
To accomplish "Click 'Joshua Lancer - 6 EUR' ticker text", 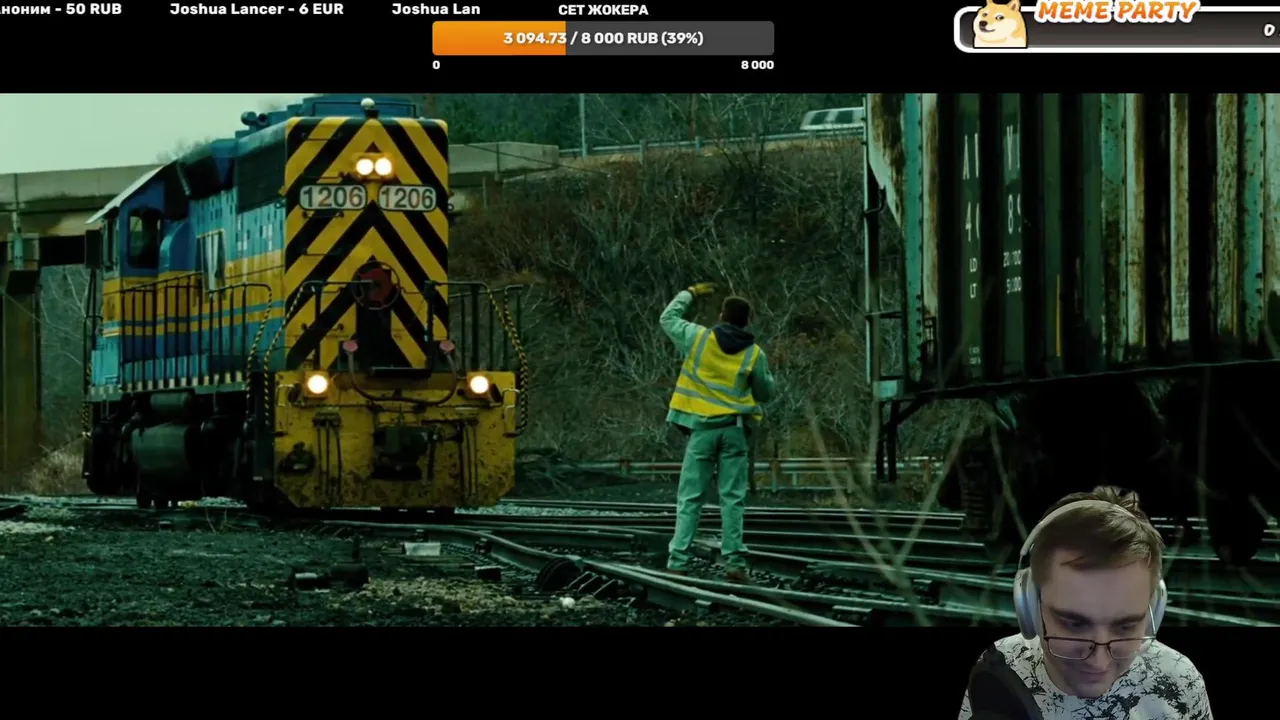I will pyautogui.click(x=256, y=9).
